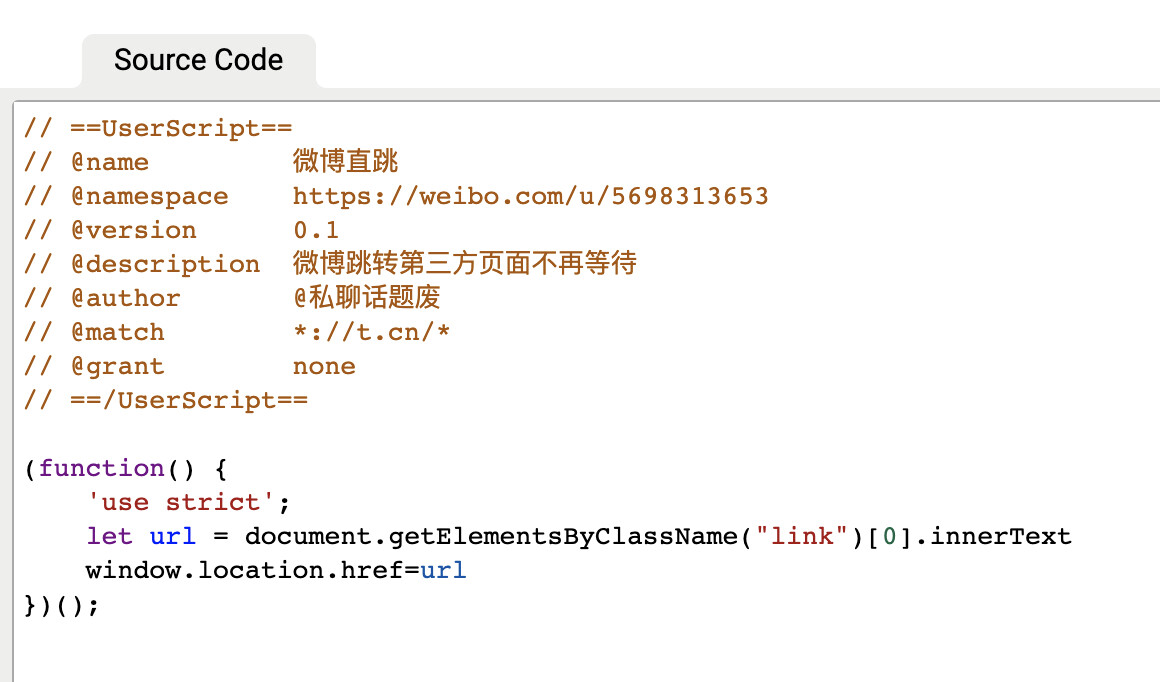Screen dimensions: 1160x682
Task: Click the grant value none
Action: tap(324, 366)
